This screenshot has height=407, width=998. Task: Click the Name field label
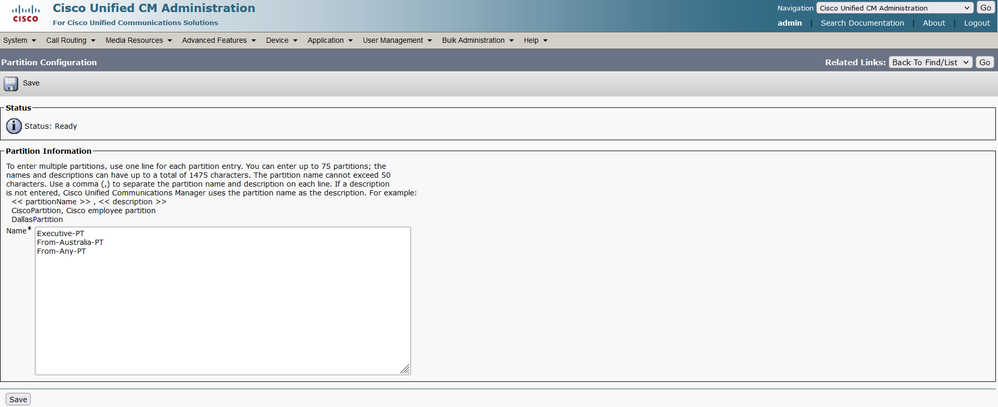pyautogui.click(x=18, y=231)
